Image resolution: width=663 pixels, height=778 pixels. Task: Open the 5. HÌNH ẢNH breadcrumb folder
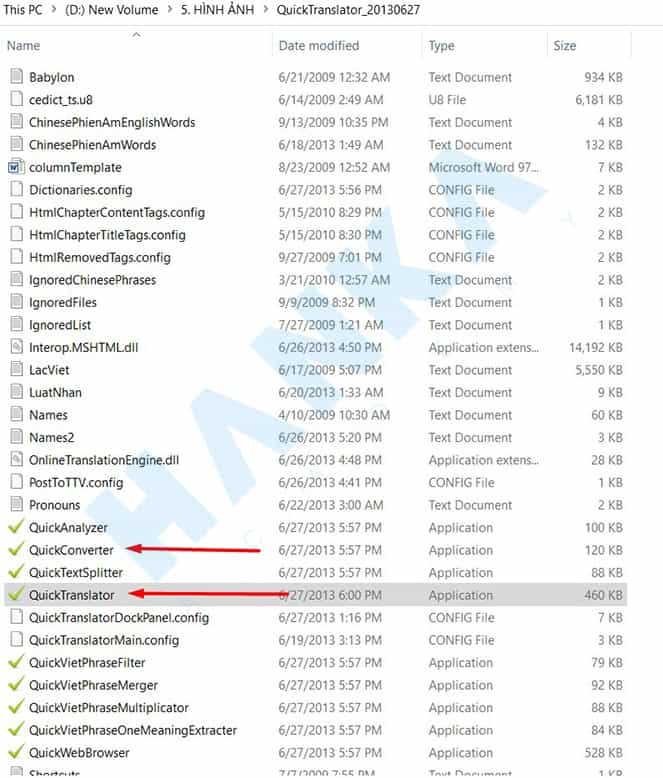click(x=217, y=9)
